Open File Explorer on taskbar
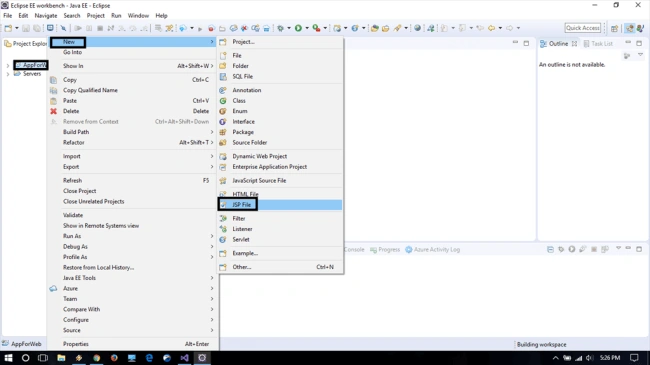 pos(61,358)
